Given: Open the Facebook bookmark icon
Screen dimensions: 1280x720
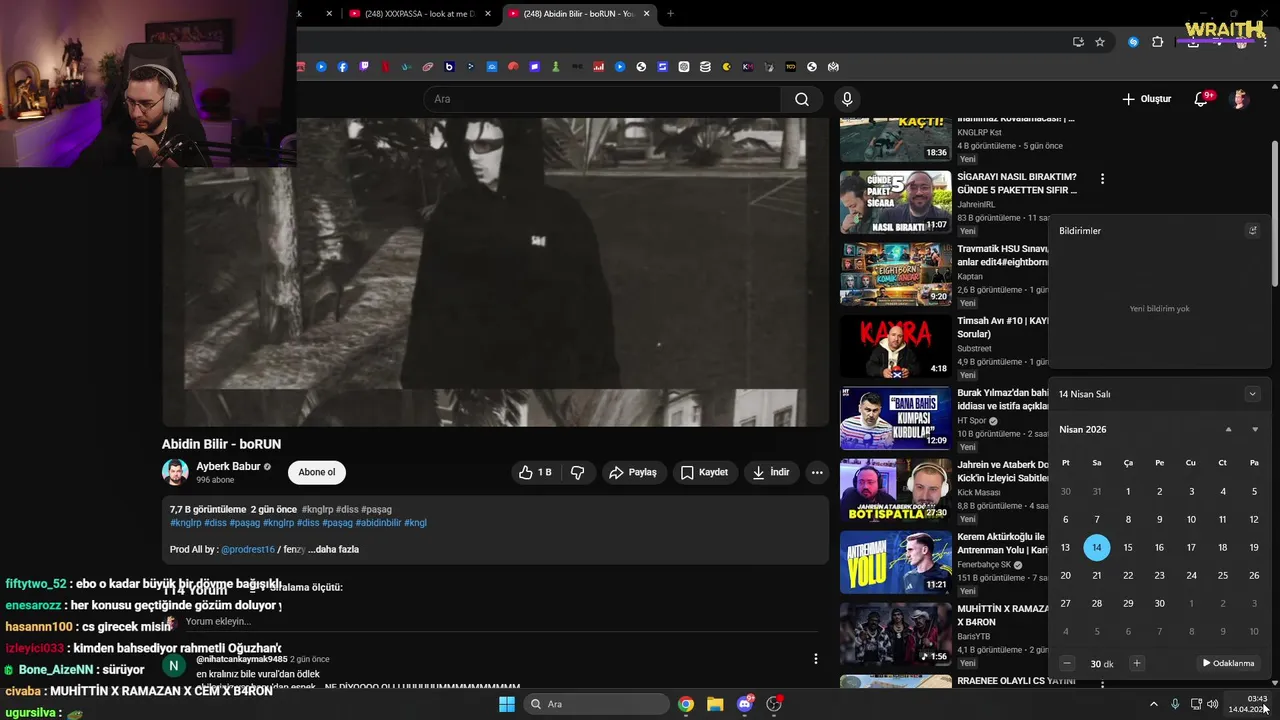Looking at the screenshot, I should click(343, 67).
